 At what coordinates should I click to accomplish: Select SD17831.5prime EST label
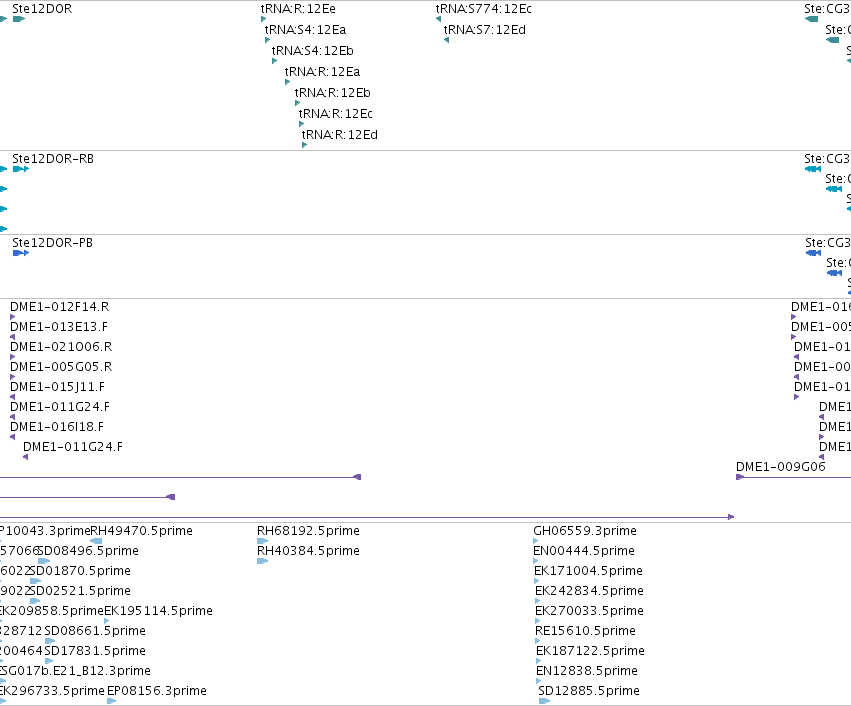pos(95,651)
